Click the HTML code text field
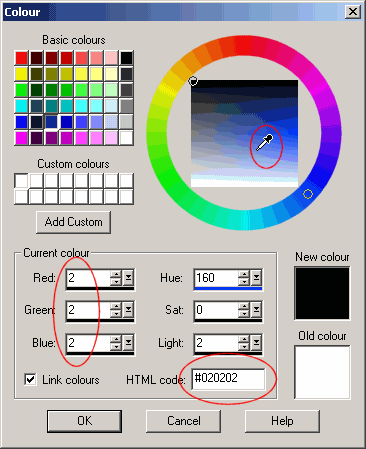The image size is (366, 449). (228, 379)
